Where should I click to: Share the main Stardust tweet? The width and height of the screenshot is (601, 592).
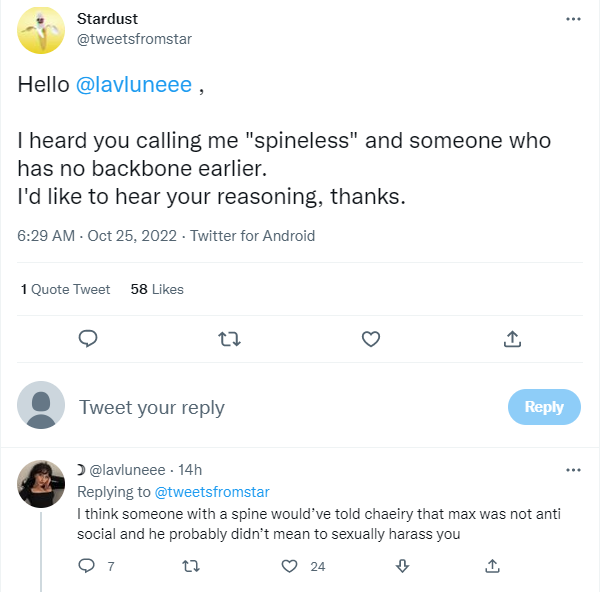(x=512, y=339)
